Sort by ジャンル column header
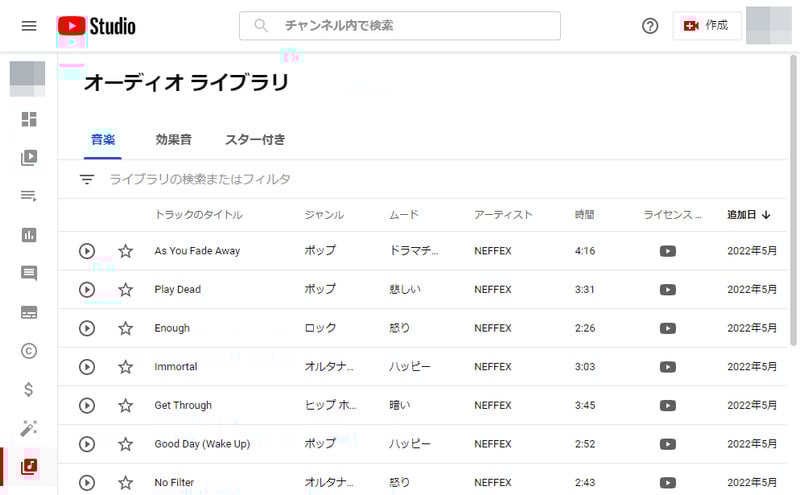The height and width of the screenshot is (495, 800). tap(324, 215)
